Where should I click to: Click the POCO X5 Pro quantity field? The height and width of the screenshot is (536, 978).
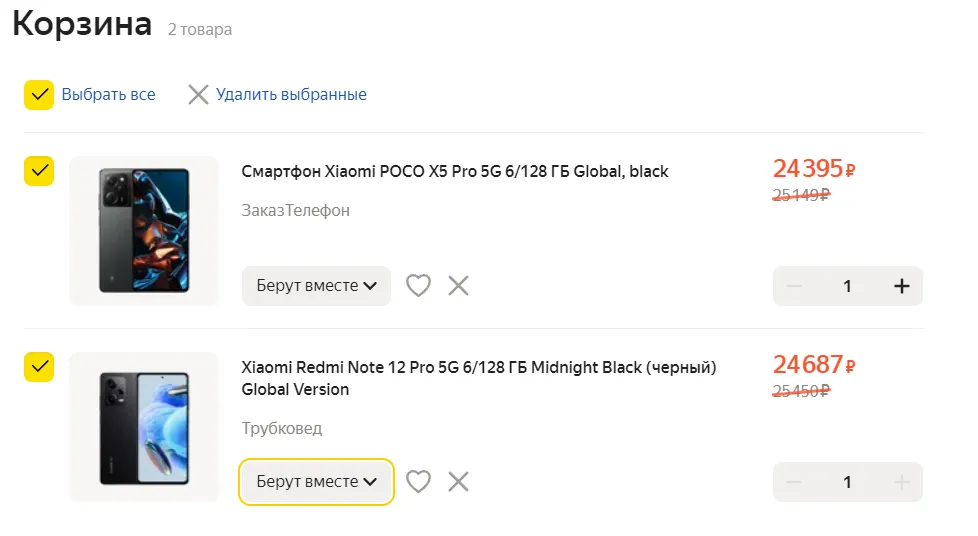847,286
